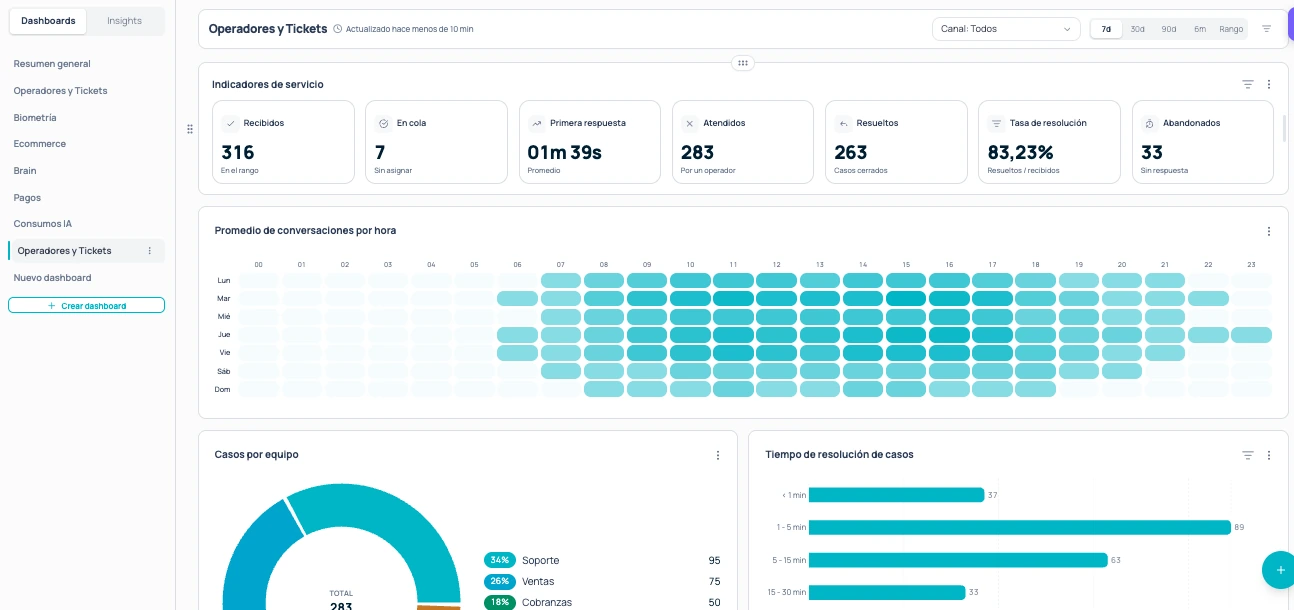Select the 6m range toggle
The width and height of the screenshot is (1294, 610).
[x=1200, y=29]
